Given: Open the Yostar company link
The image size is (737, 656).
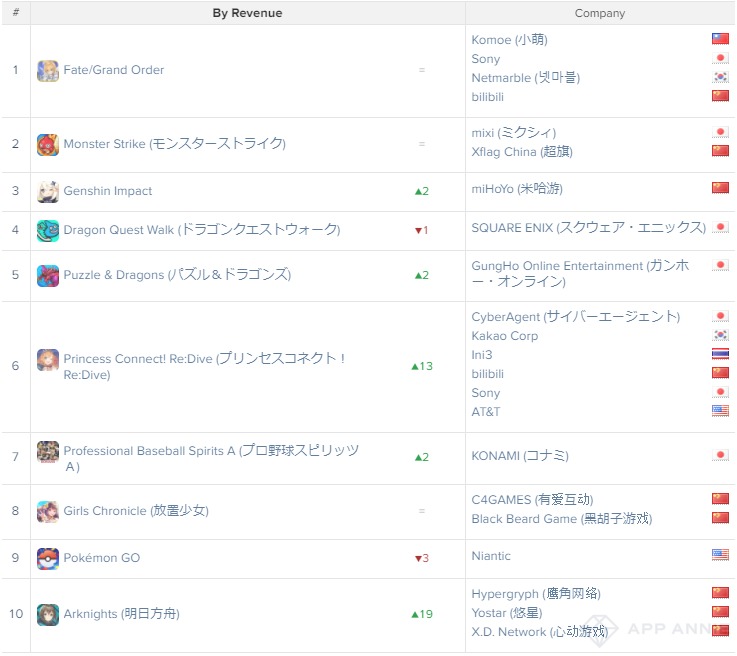Looking at the screenshot, I should [507, 613].
